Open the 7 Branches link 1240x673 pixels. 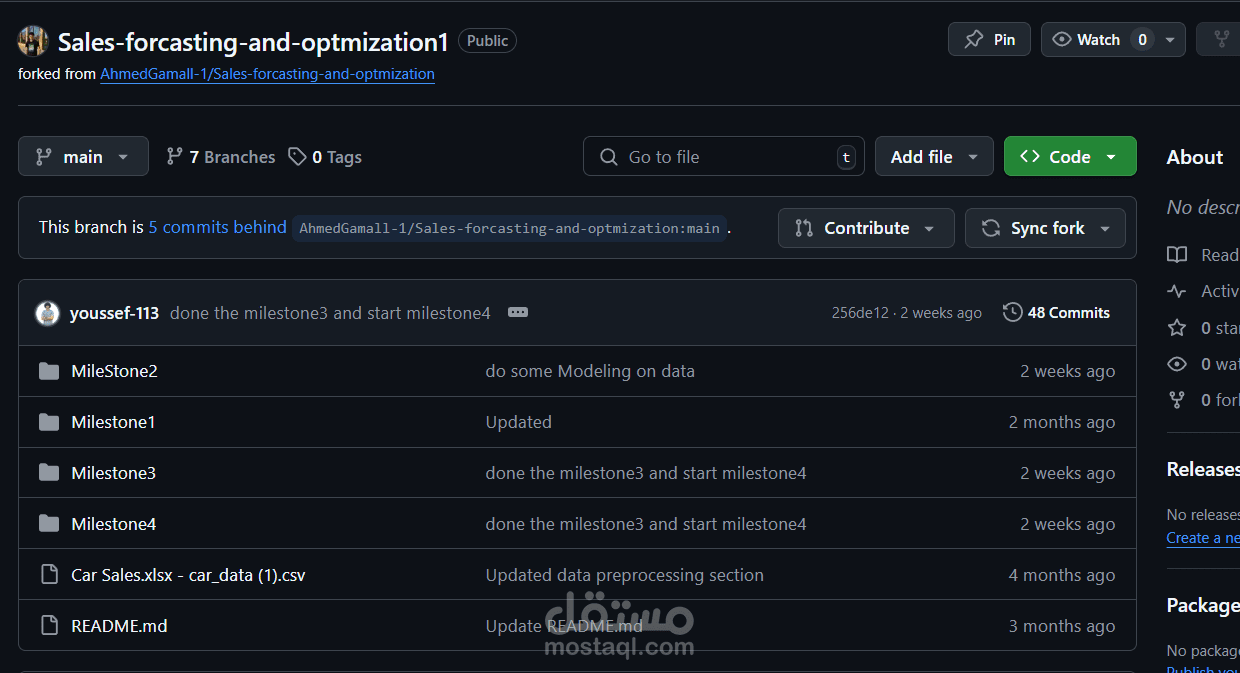point(221,157)
